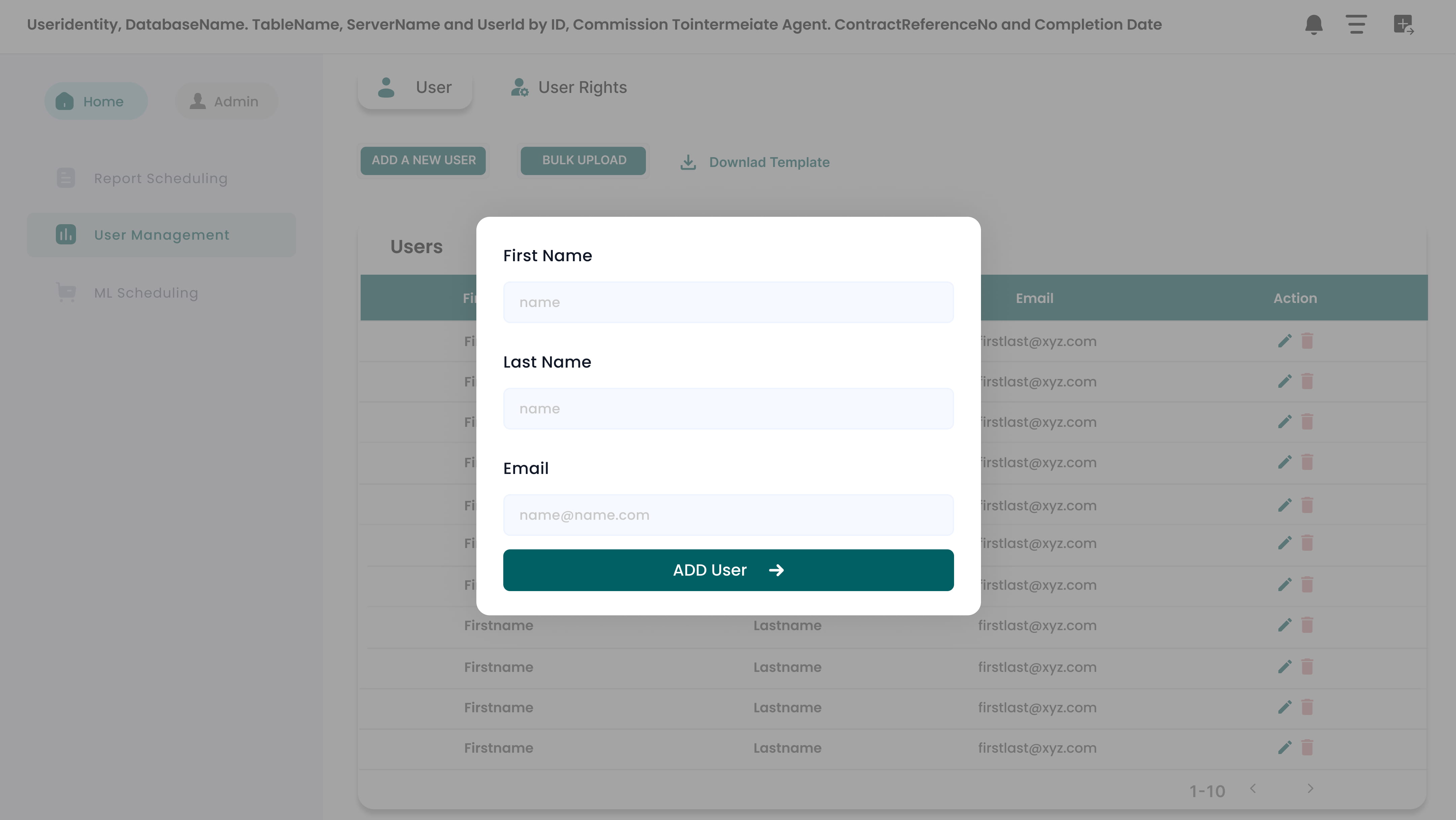Click the logout icon in header
This screenshot has height=820, width=1456.
click(x=1403, y=24)
